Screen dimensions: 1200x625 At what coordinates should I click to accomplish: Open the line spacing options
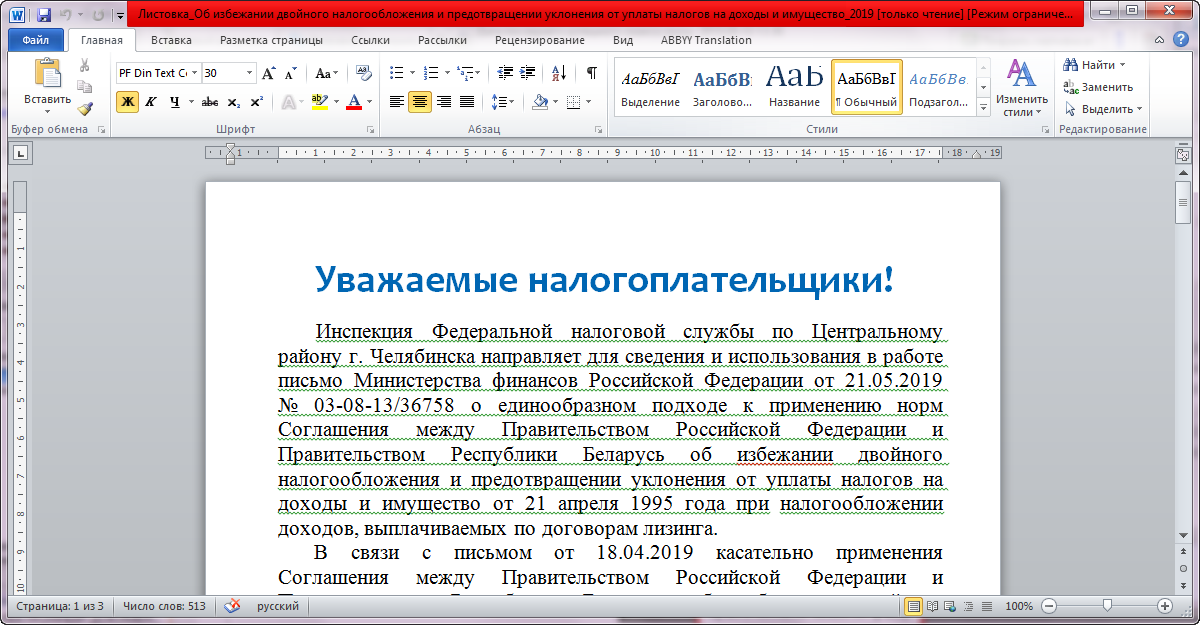pyautogui.click(x=503, y=102)
